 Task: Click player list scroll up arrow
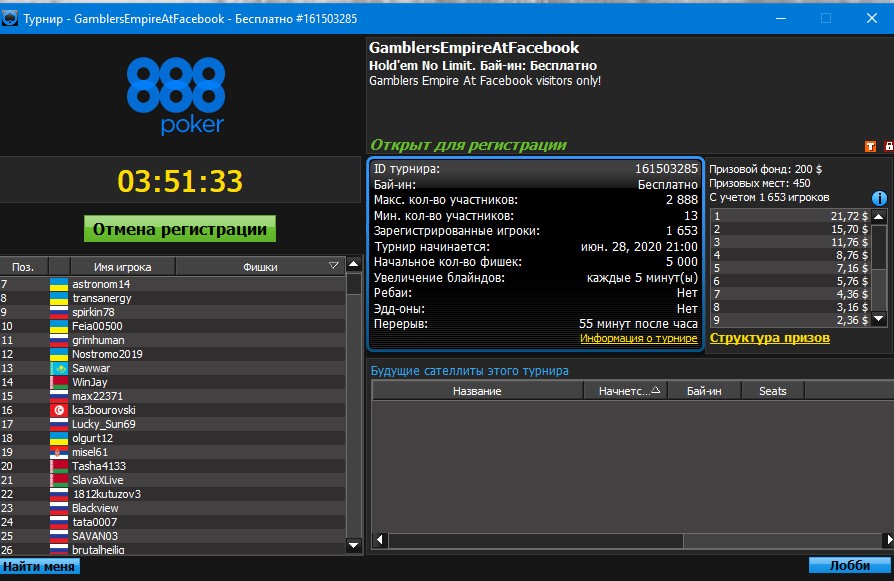click(x=353, y=264)
